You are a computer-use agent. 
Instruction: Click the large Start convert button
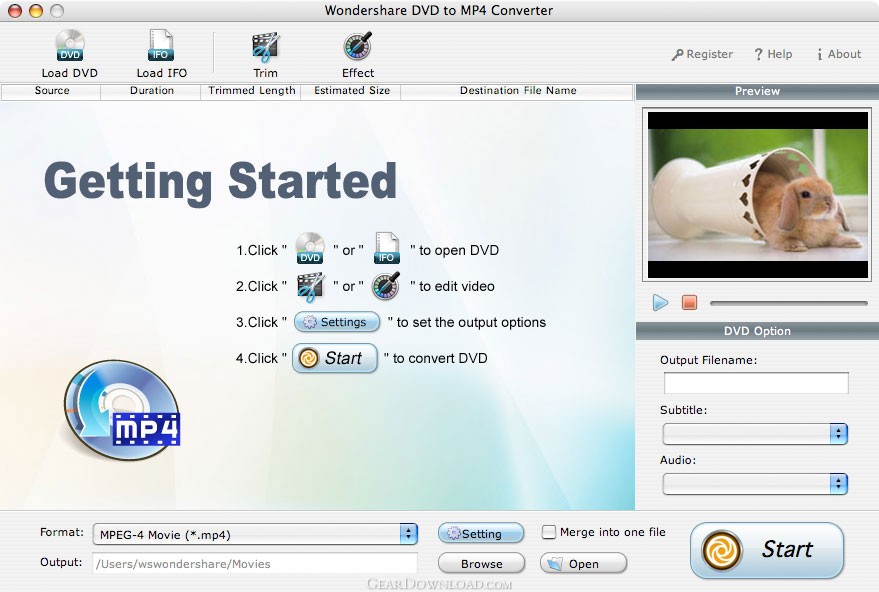[767, 550]
